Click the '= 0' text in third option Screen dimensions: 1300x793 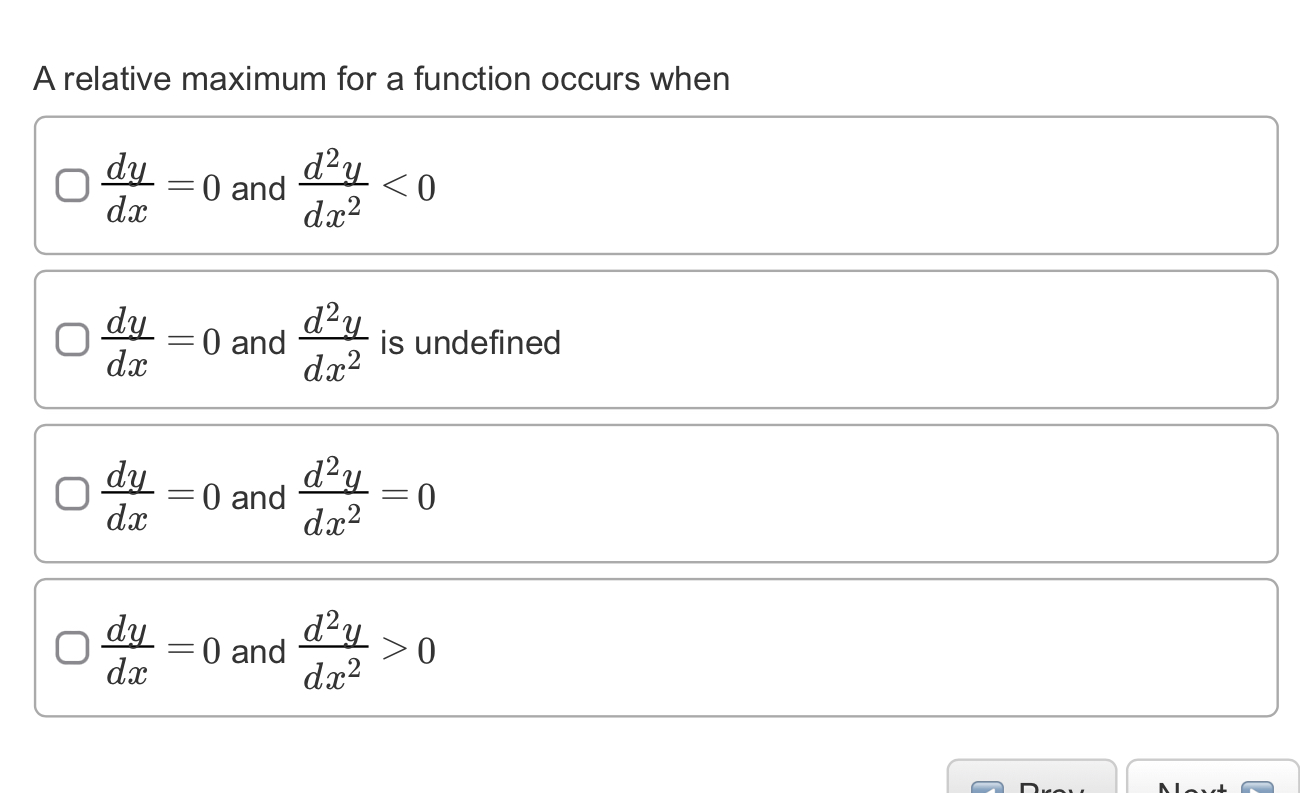tap(410, 496)
